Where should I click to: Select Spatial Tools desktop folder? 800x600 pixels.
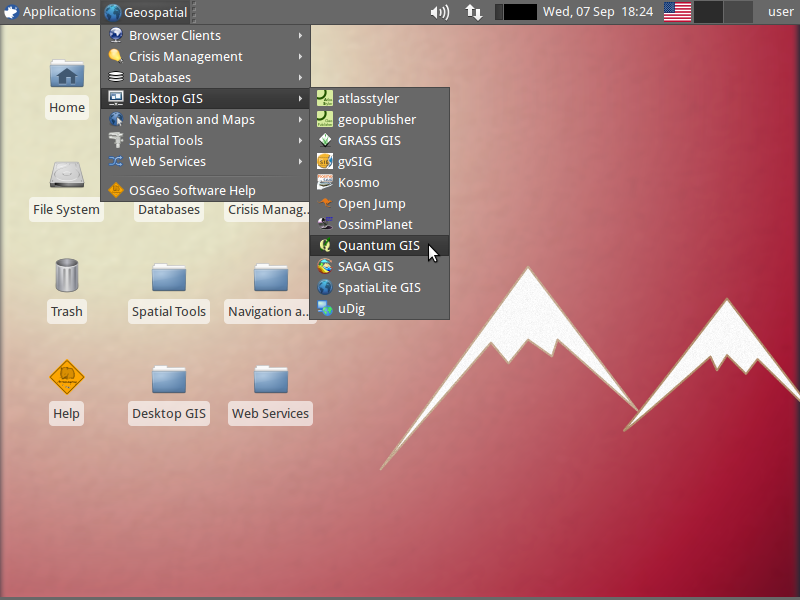click(169, 278)
